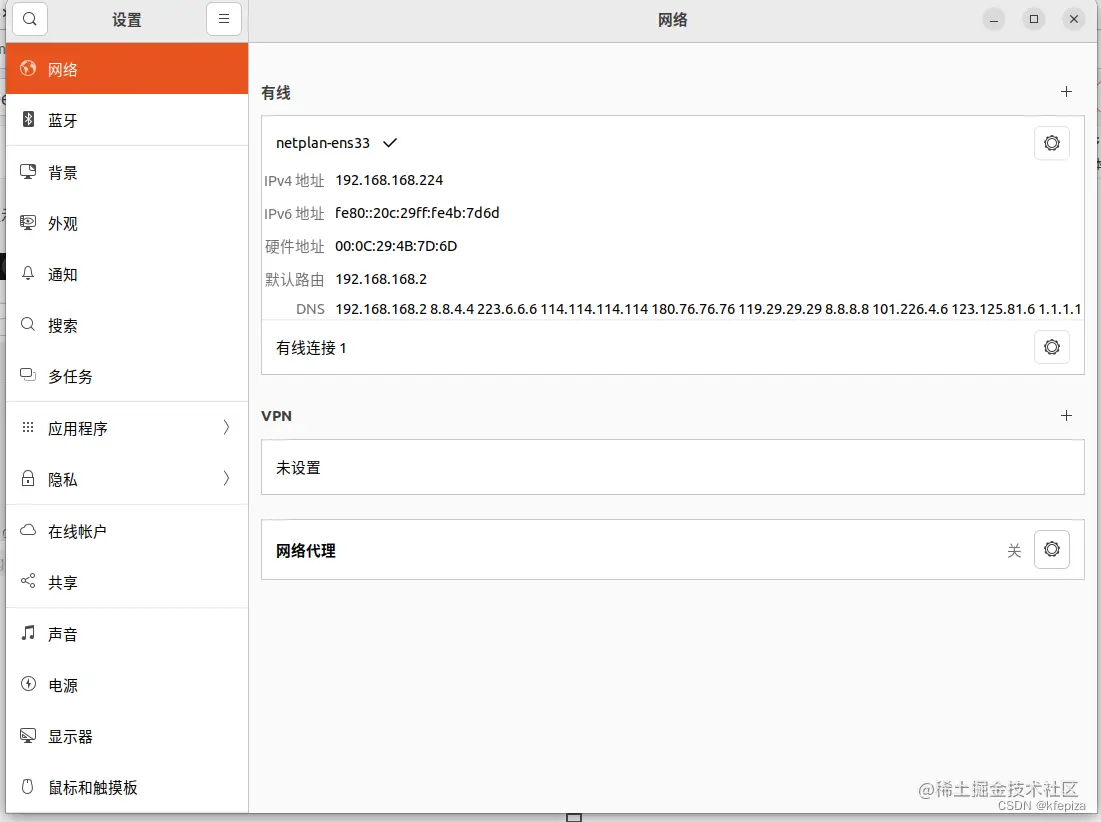The width and height of the screenshot is (1101, 822).
Task: Open Multitasking settings panel
Action: [127, 376]
